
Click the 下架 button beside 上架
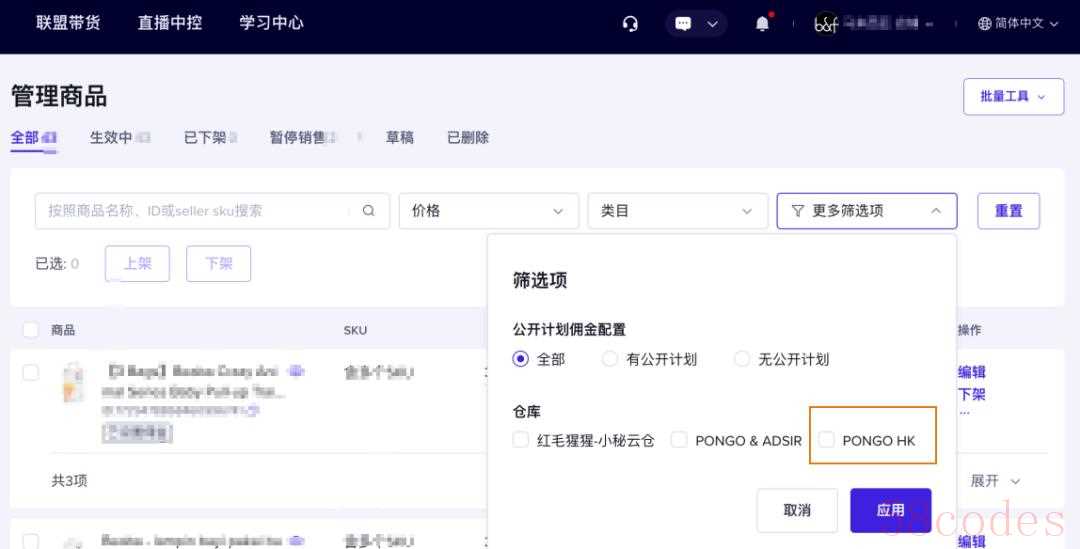point(218,264)
